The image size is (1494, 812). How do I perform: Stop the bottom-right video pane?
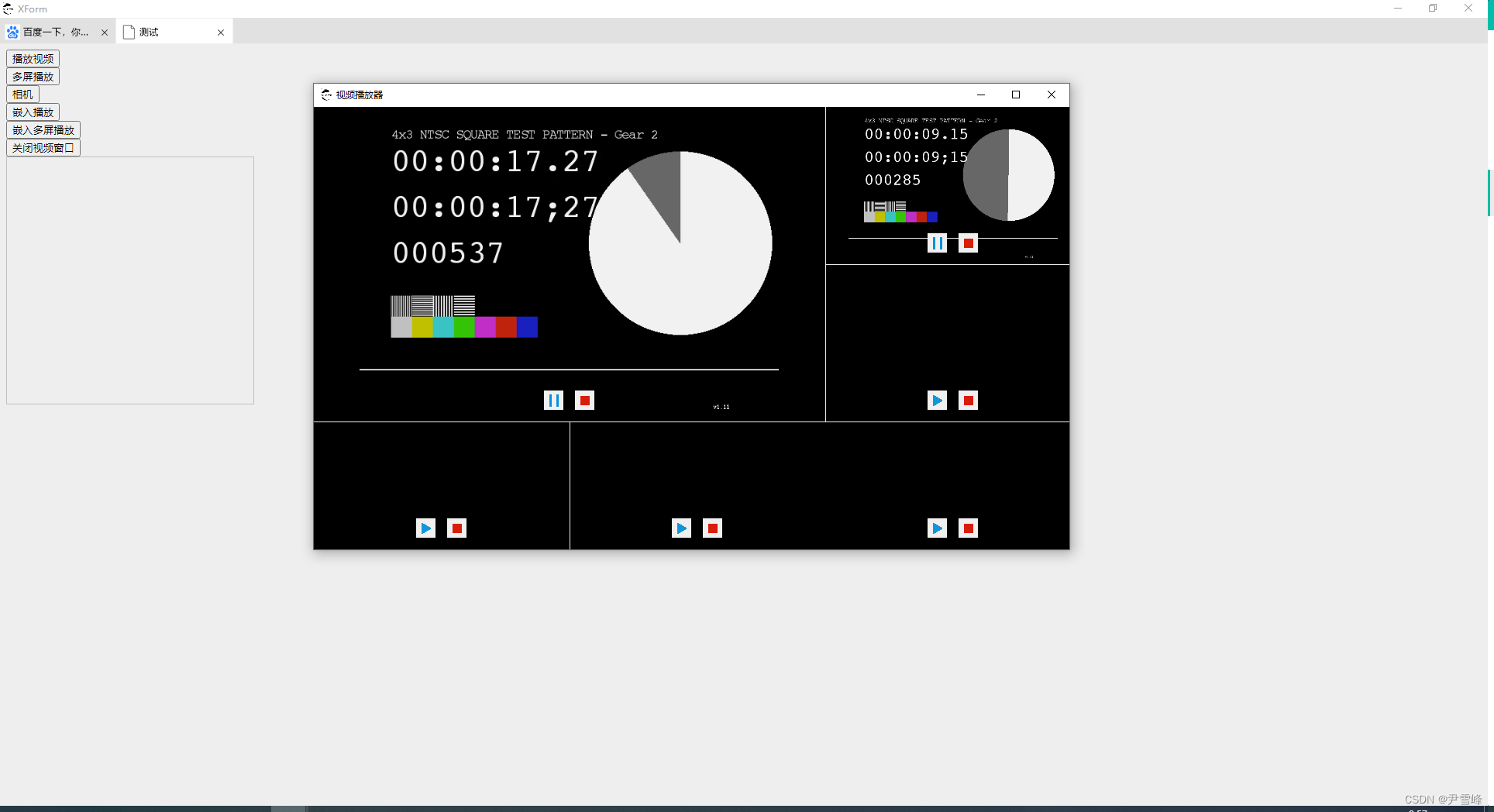tap(968, 528)
